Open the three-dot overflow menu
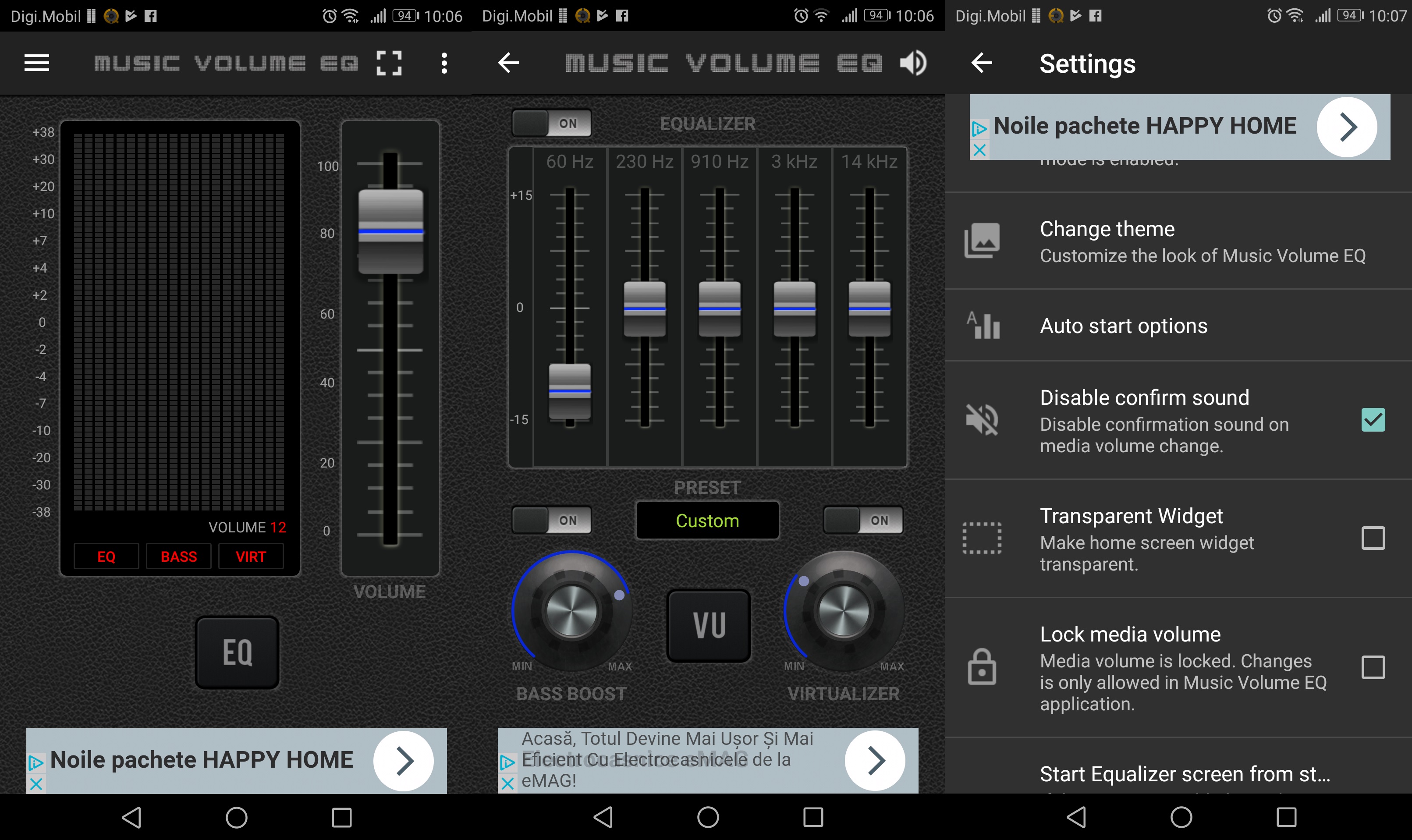1412x840 pixels. pos(444,63)
